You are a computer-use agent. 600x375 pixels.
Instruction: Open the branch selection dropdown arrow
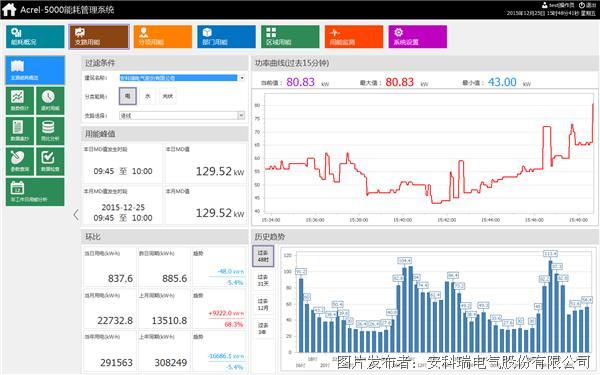pyautogui.click(x=241, y=116)
